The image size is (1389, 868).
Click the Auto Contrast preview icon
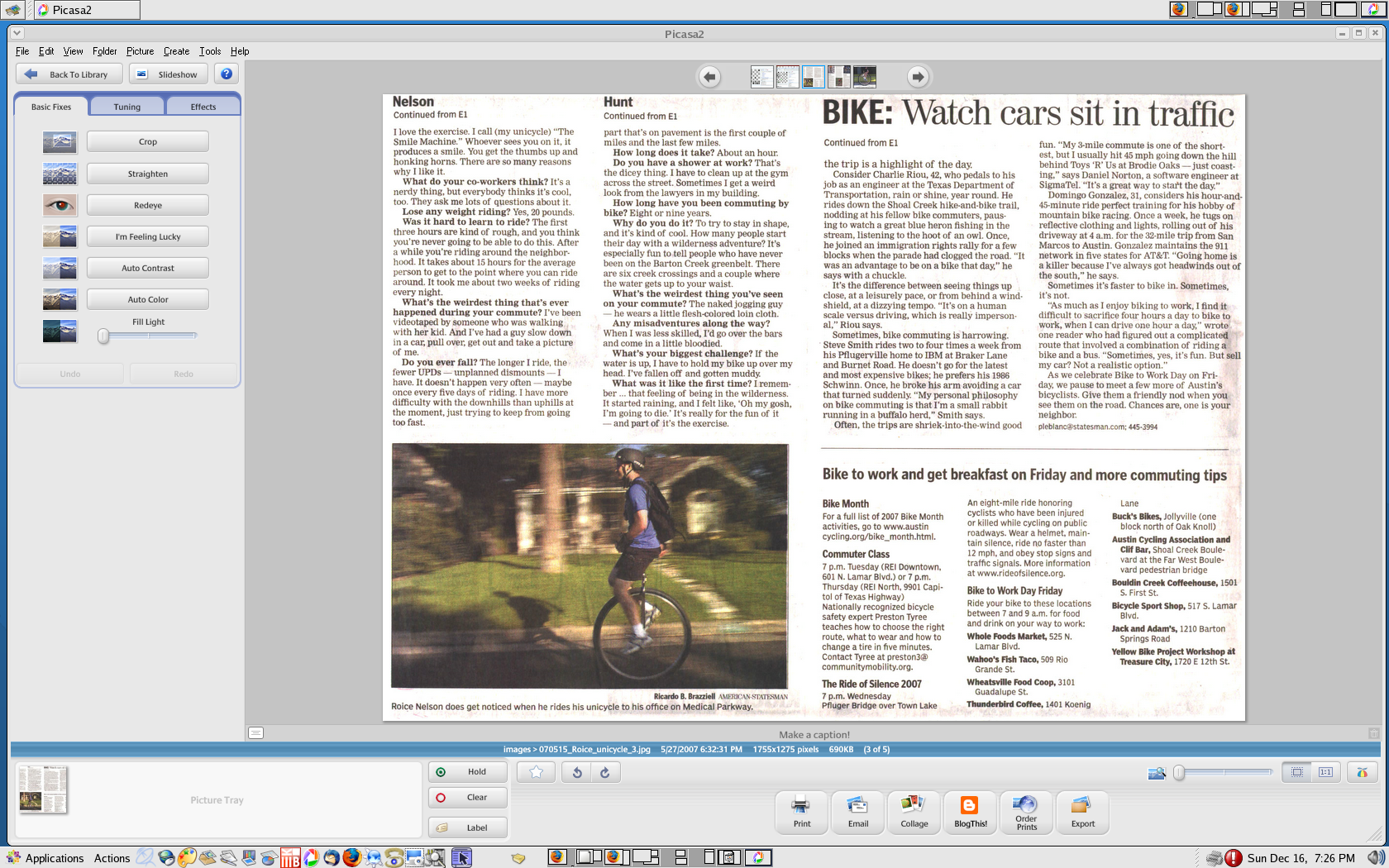[x=60, y=268]
